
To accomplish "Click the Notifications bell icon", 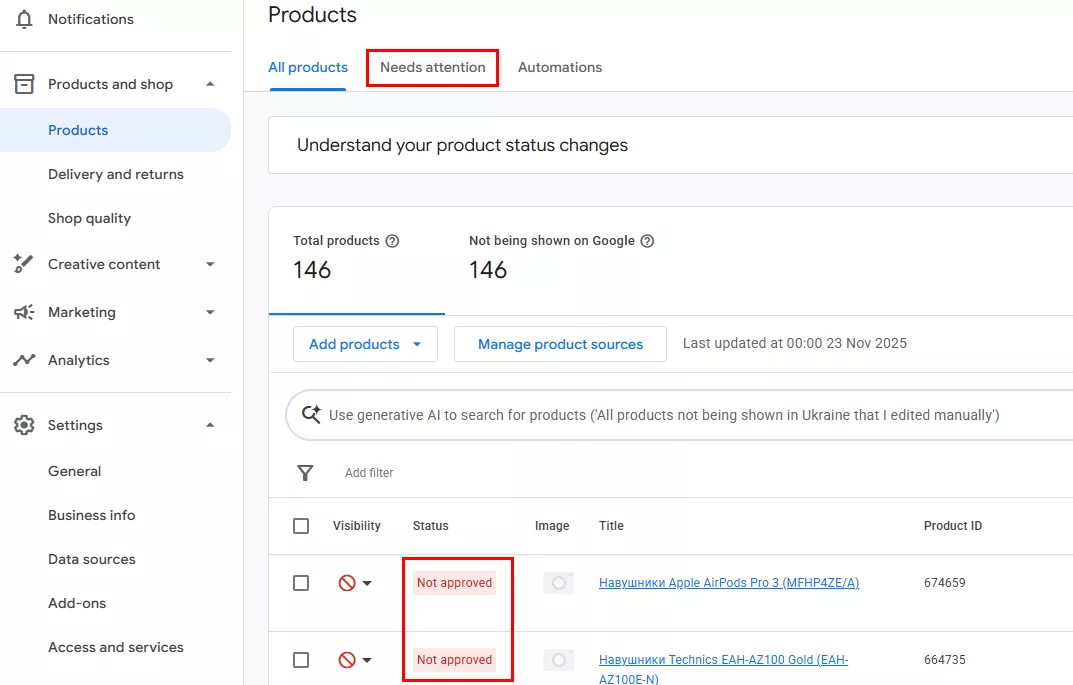I will [x=24, y=19].
